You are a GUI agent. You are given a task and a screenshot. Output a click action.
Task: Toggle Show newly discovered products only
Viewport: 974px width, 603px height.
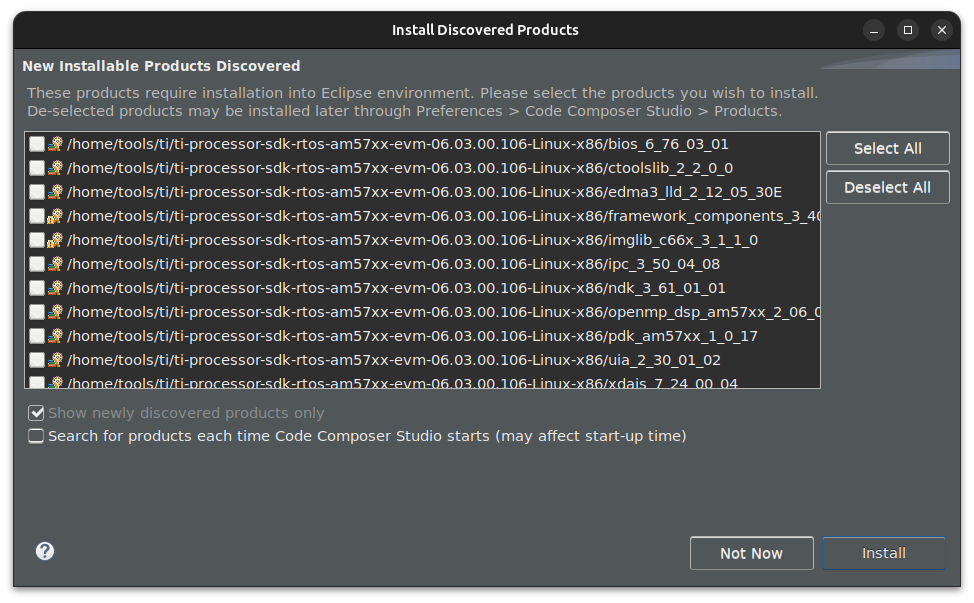click(x=37, y=413)
